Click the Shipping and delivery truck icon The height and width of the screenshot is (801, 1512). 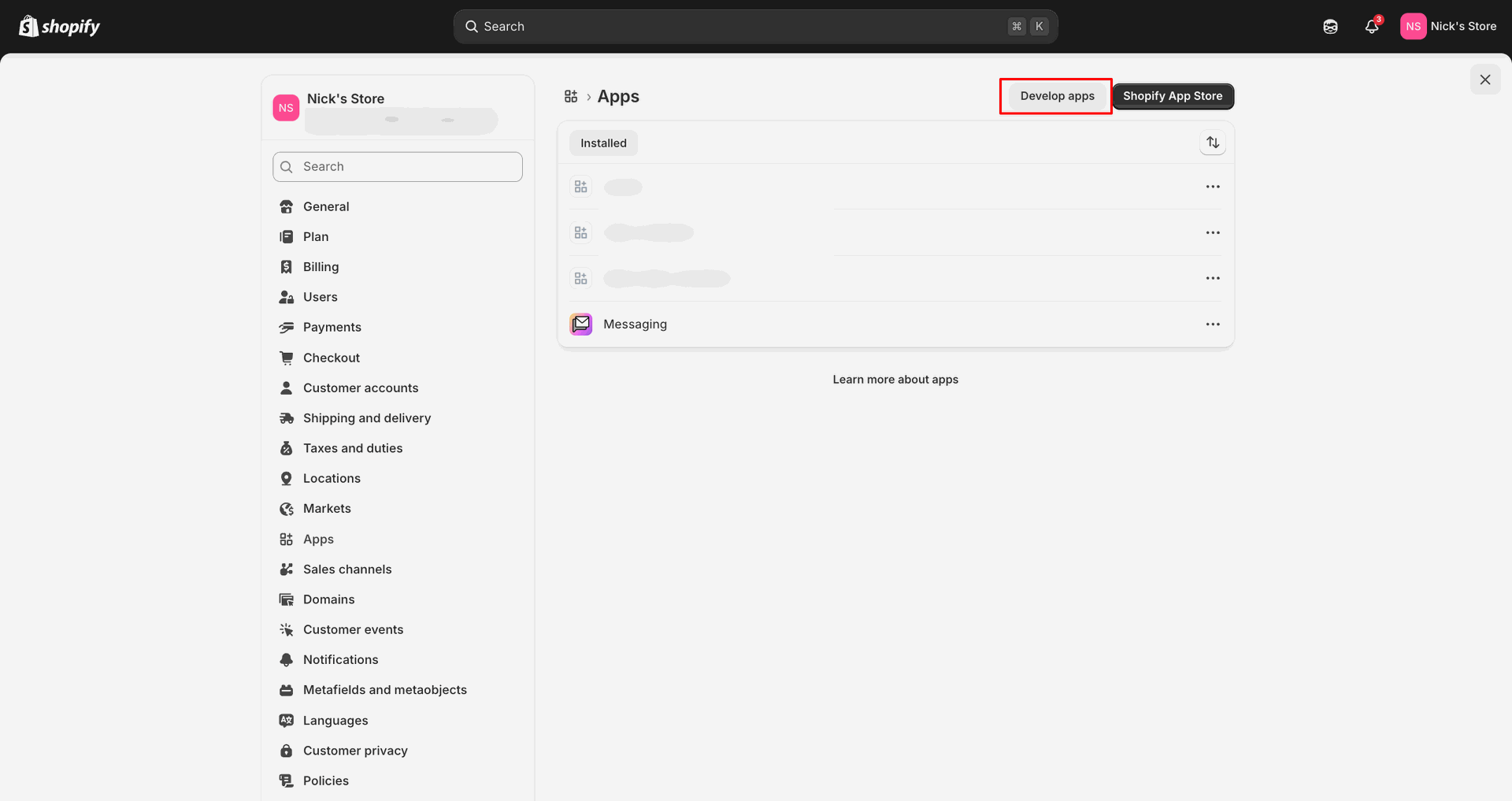pos(287,418)
